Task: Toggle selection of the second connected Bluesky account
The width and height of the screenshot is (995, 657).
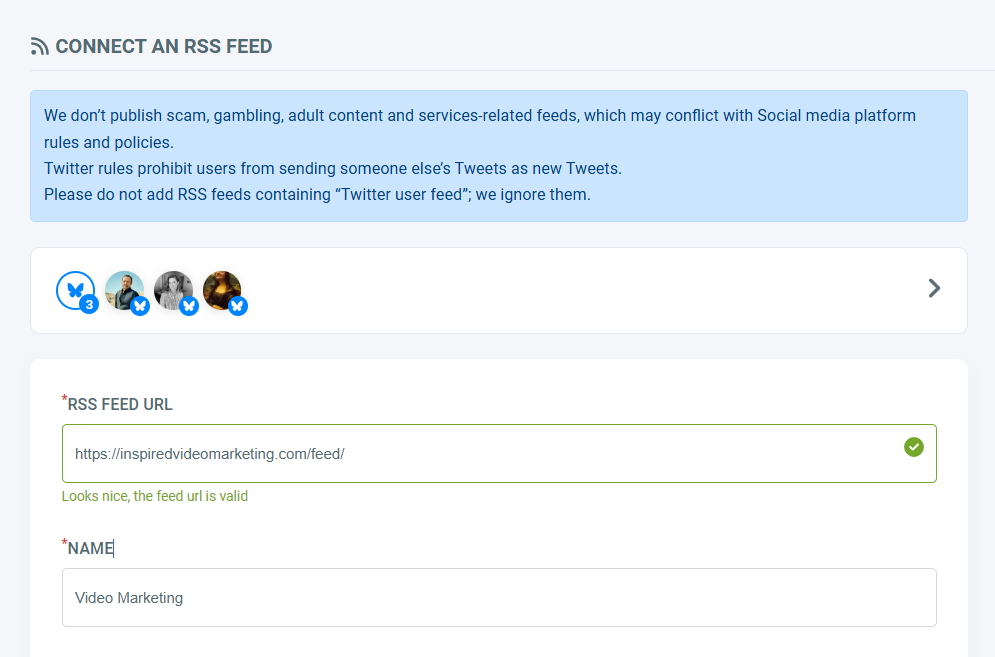Action: tap(173, 288)
